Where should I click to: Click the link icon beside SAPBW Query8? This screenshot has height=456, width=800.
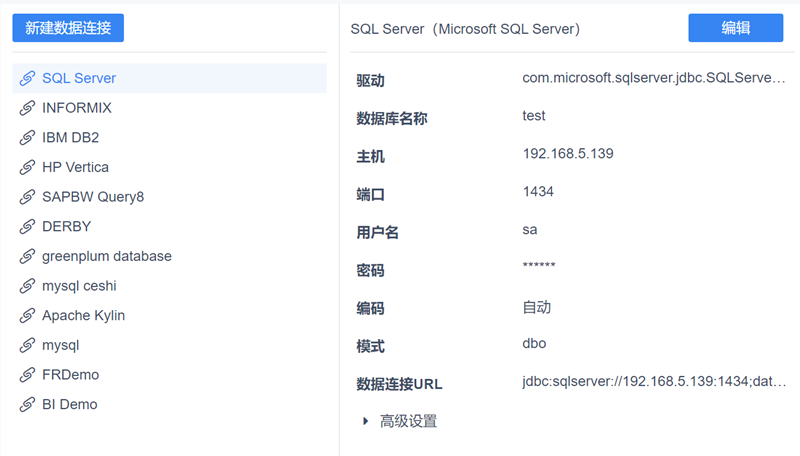point(27,197)
